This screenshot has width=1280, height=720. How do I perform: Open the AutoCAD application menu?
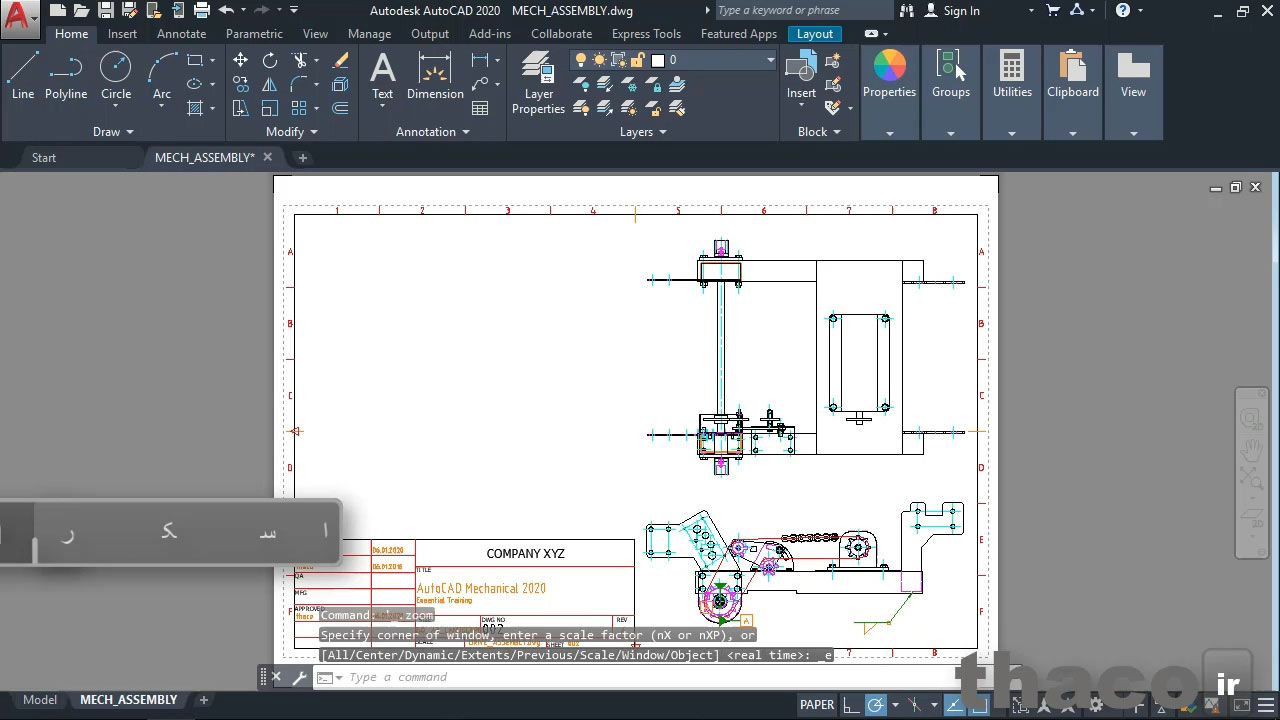(x=19, y=18)
